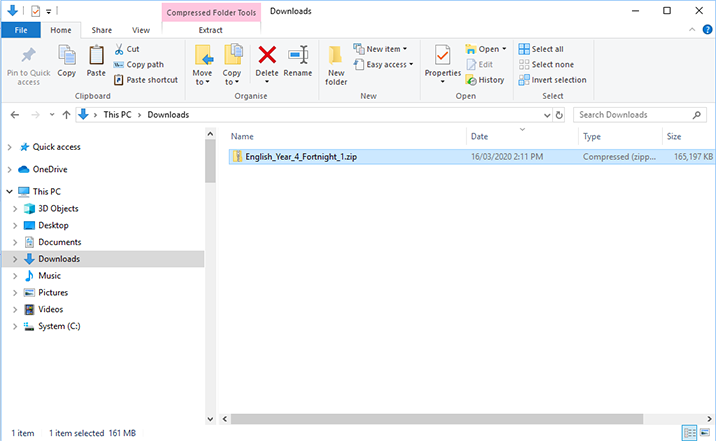Open Properties from the ribbon
The image size is (716, 441).
(x=442, y=60)
